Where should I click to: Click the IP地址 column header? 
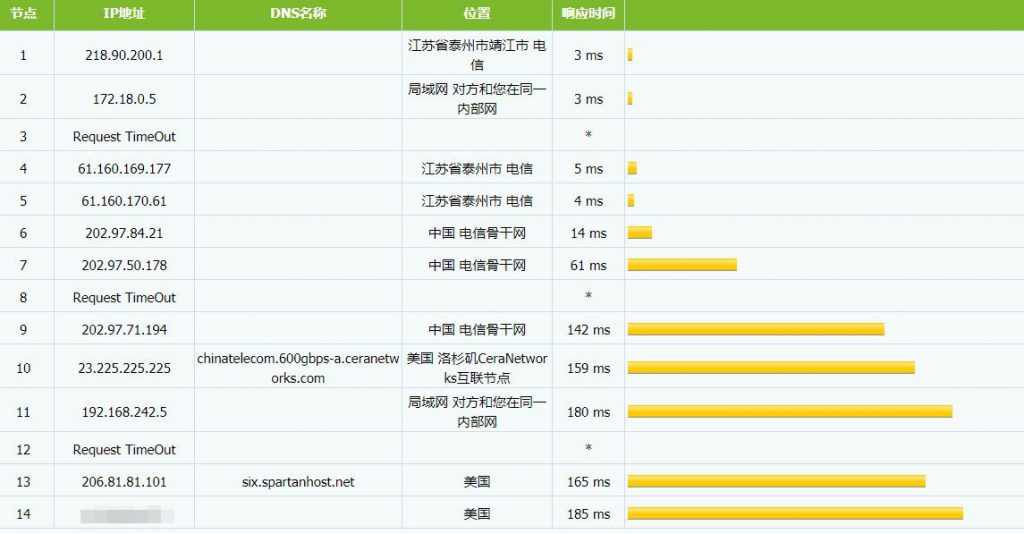pyautogui.click(x=124, y=13)
